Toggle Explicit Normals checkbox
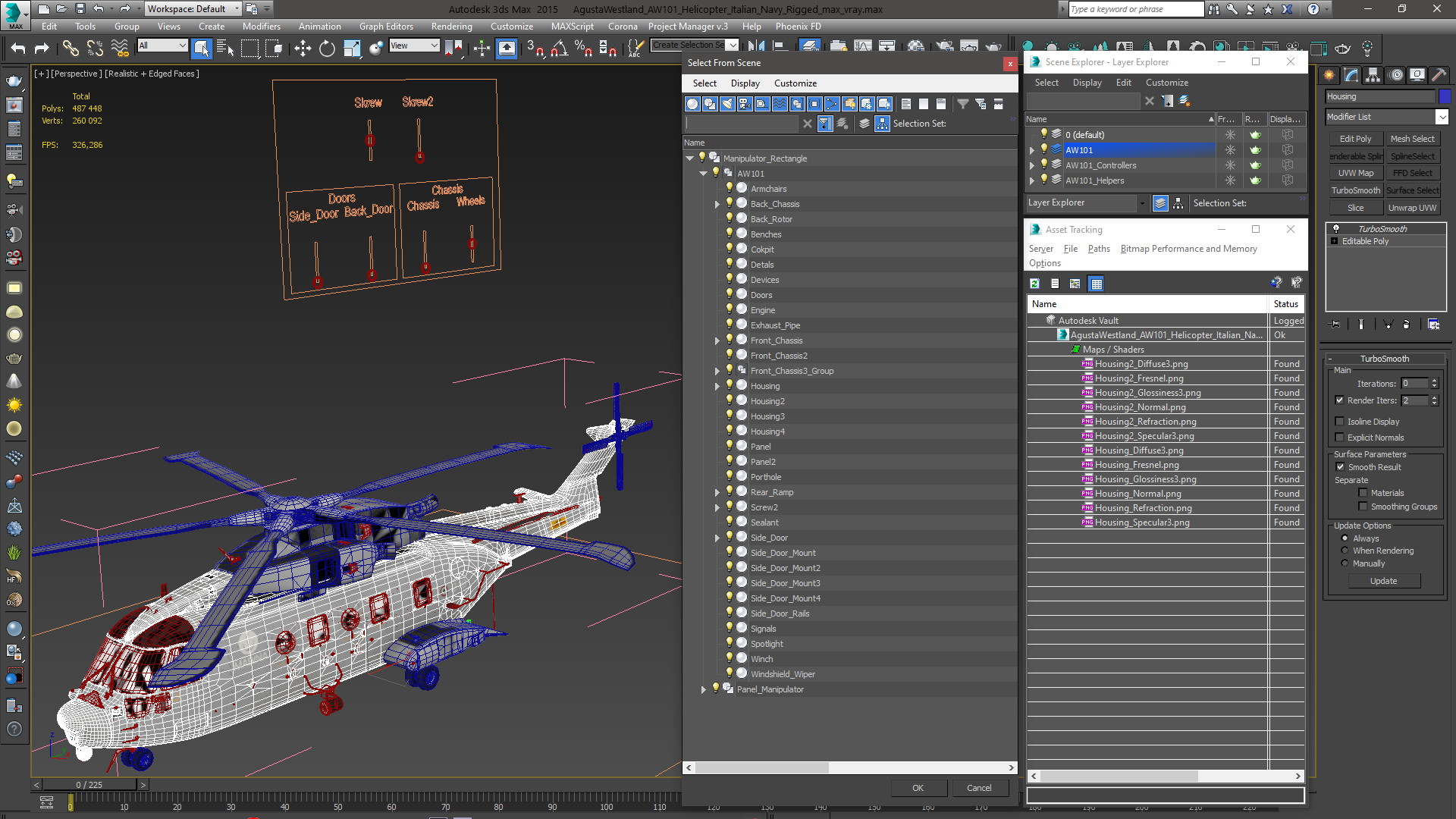 (x=1340, y=438)
